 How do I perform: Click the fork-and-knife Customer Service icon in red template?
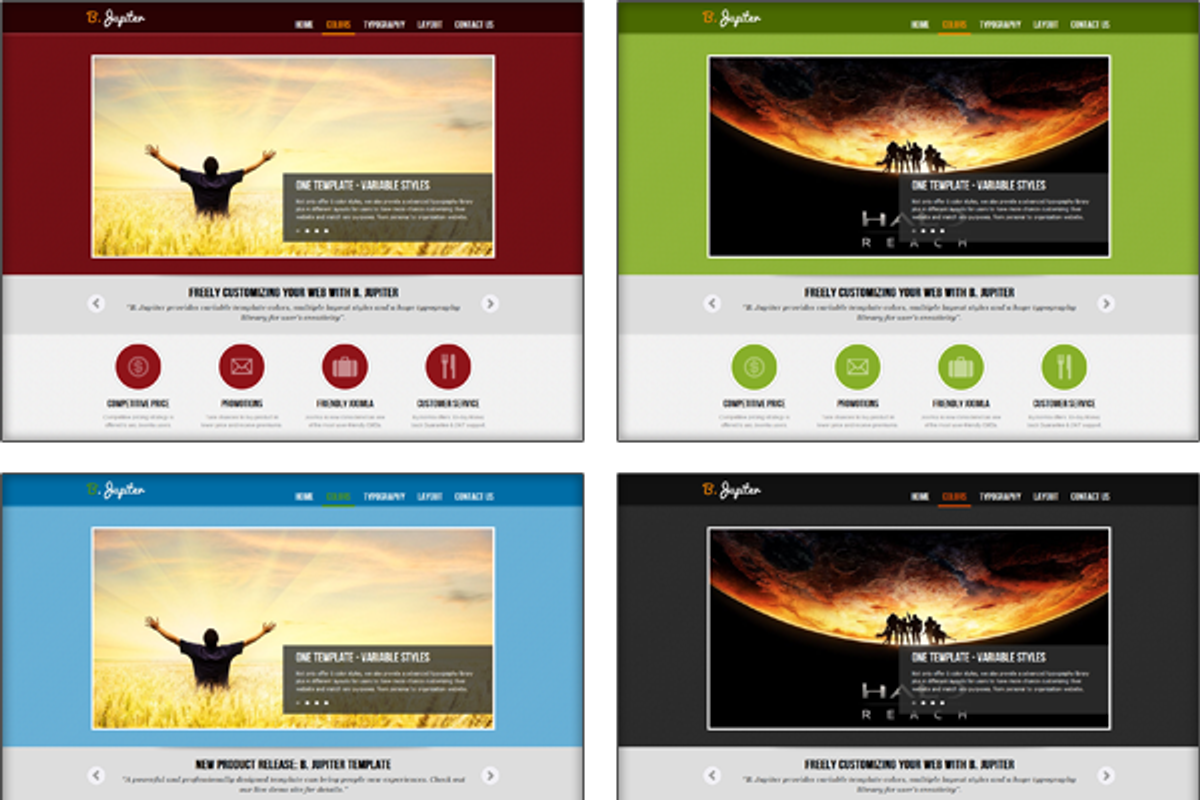(448, 367)
